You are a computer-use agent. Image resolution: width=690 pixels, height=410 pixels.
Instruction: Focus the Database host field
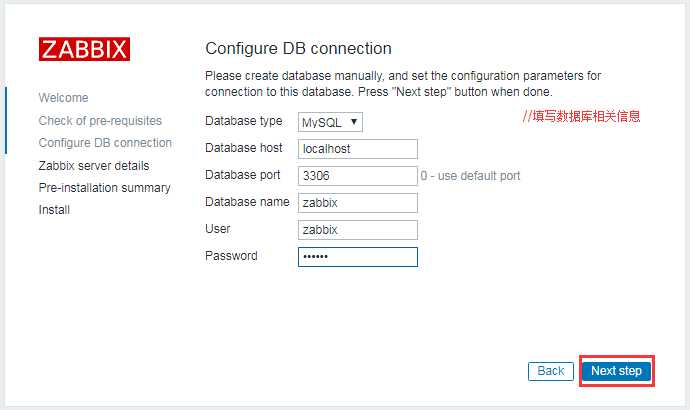tap(357, 149)
